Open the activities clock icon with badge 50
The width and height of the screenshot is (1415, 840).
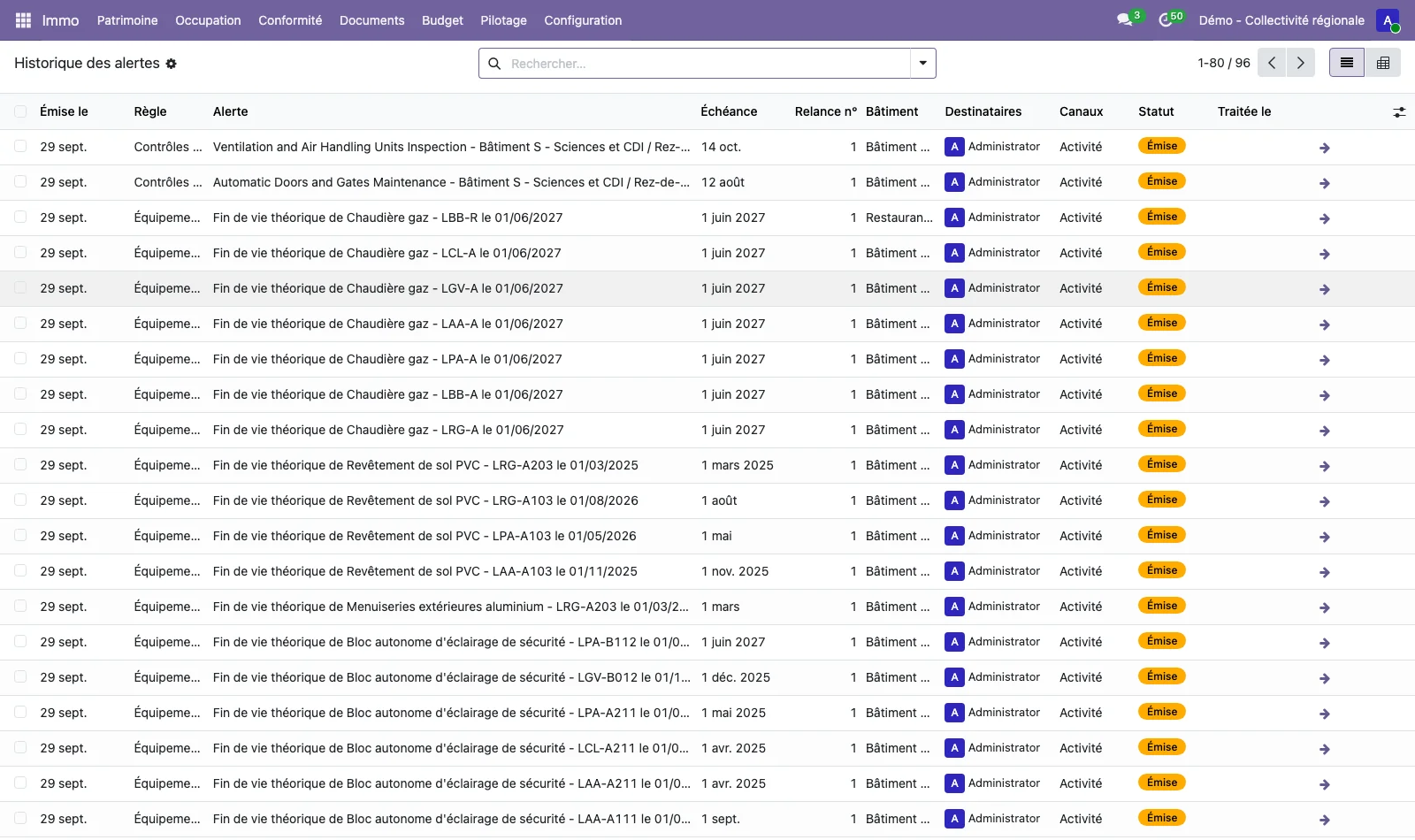click(x=1166, y=19)
